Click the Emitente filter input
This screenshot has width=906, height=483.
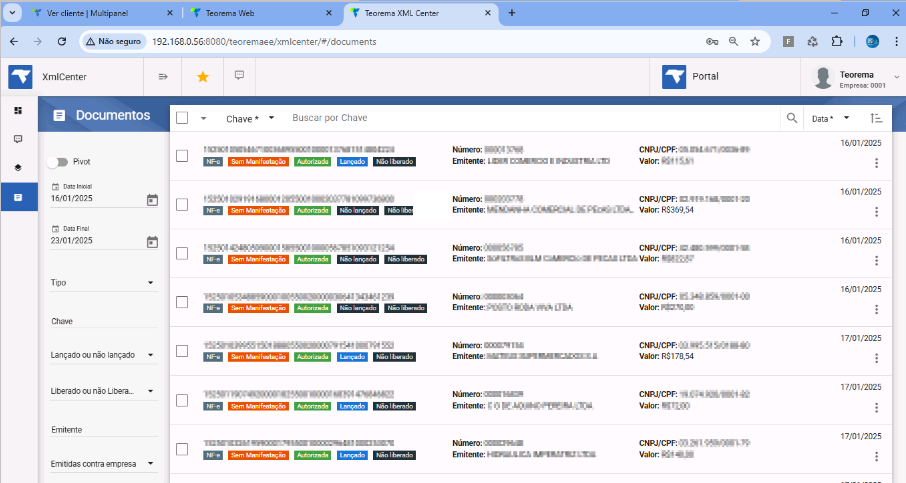point(103,430)
